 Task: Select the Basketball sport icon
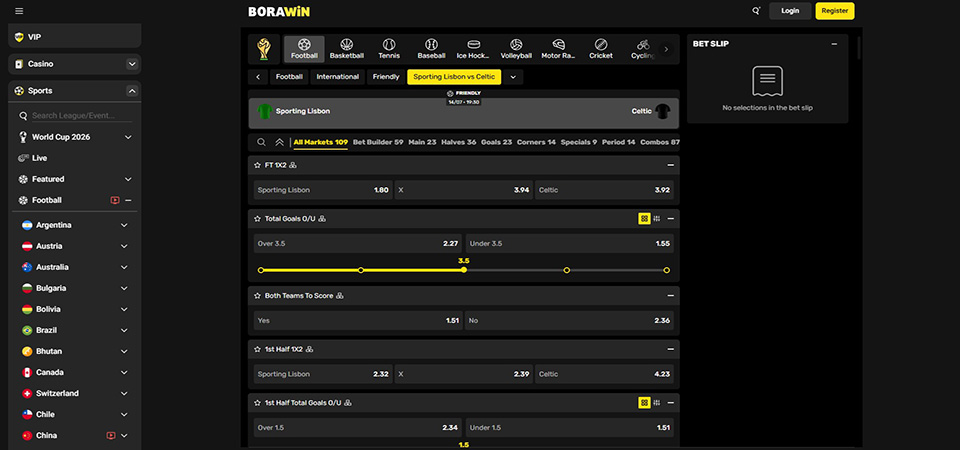[x=347, y=49]
